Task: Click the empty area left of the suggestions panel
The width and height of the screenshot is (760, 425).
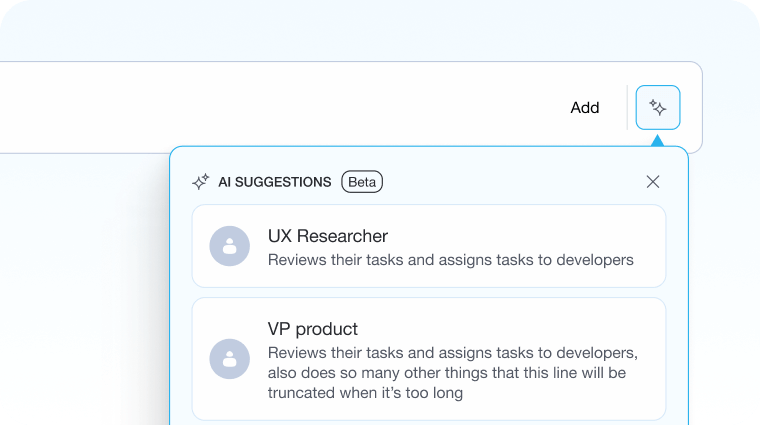Action: point(80,300)
